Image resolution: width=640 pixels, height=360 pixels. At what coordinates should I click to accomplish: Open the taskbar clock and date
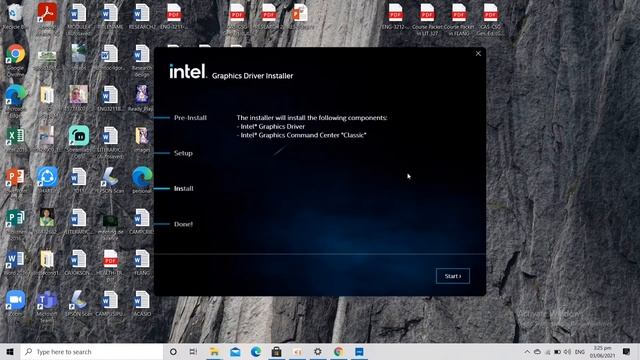point(602,352)
